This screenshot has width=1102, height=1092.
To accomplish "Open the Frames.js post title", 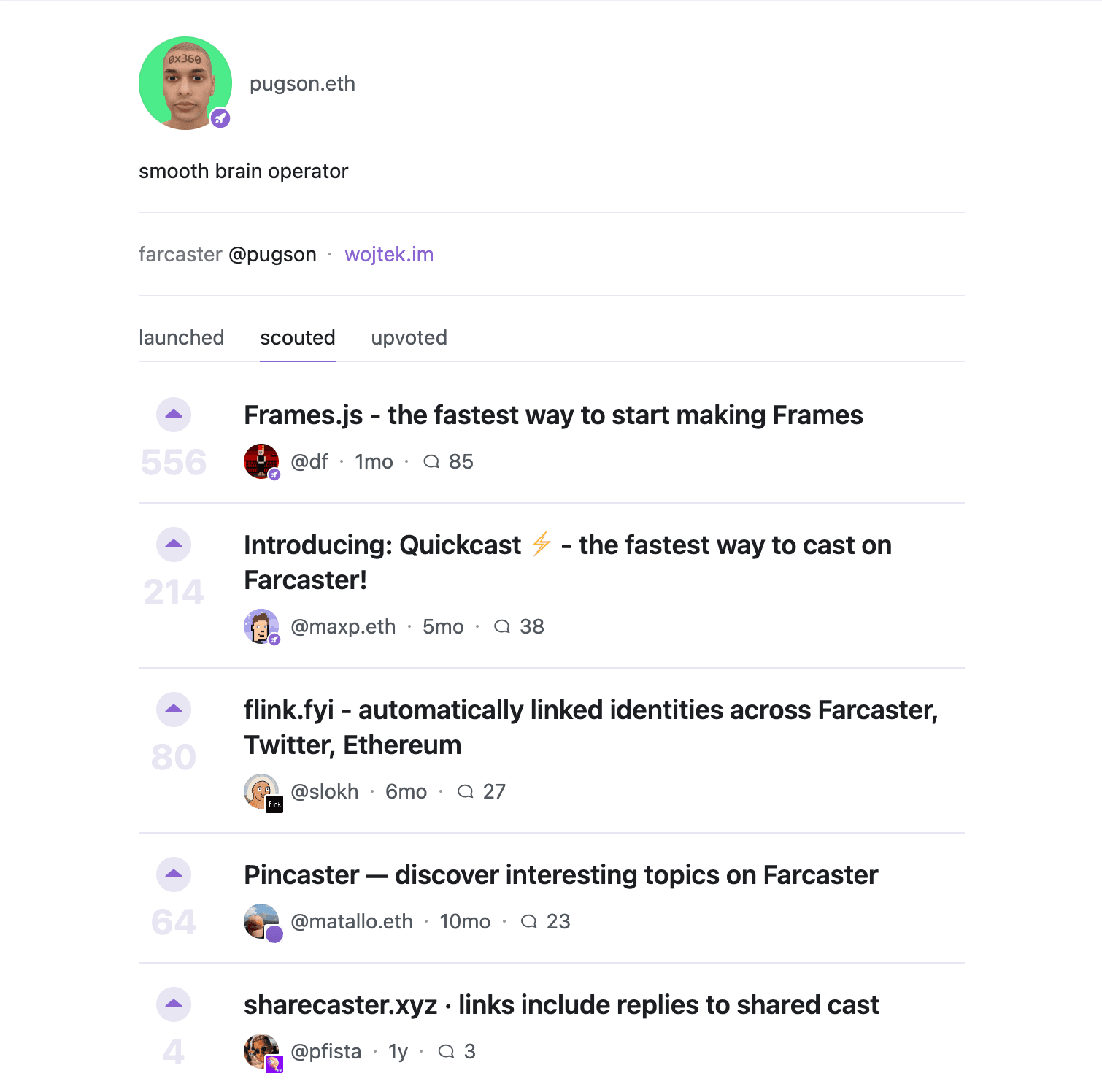I will 553,415.
